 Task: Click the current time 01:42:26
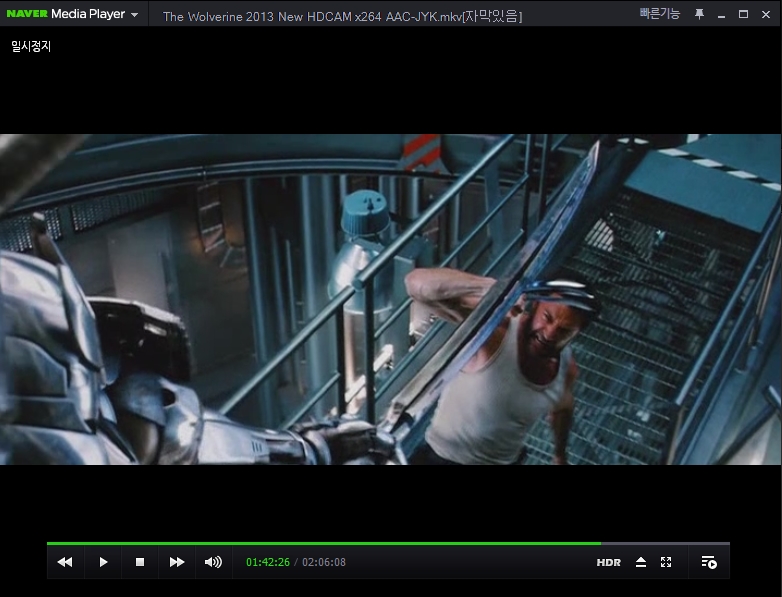coord(268,562)
